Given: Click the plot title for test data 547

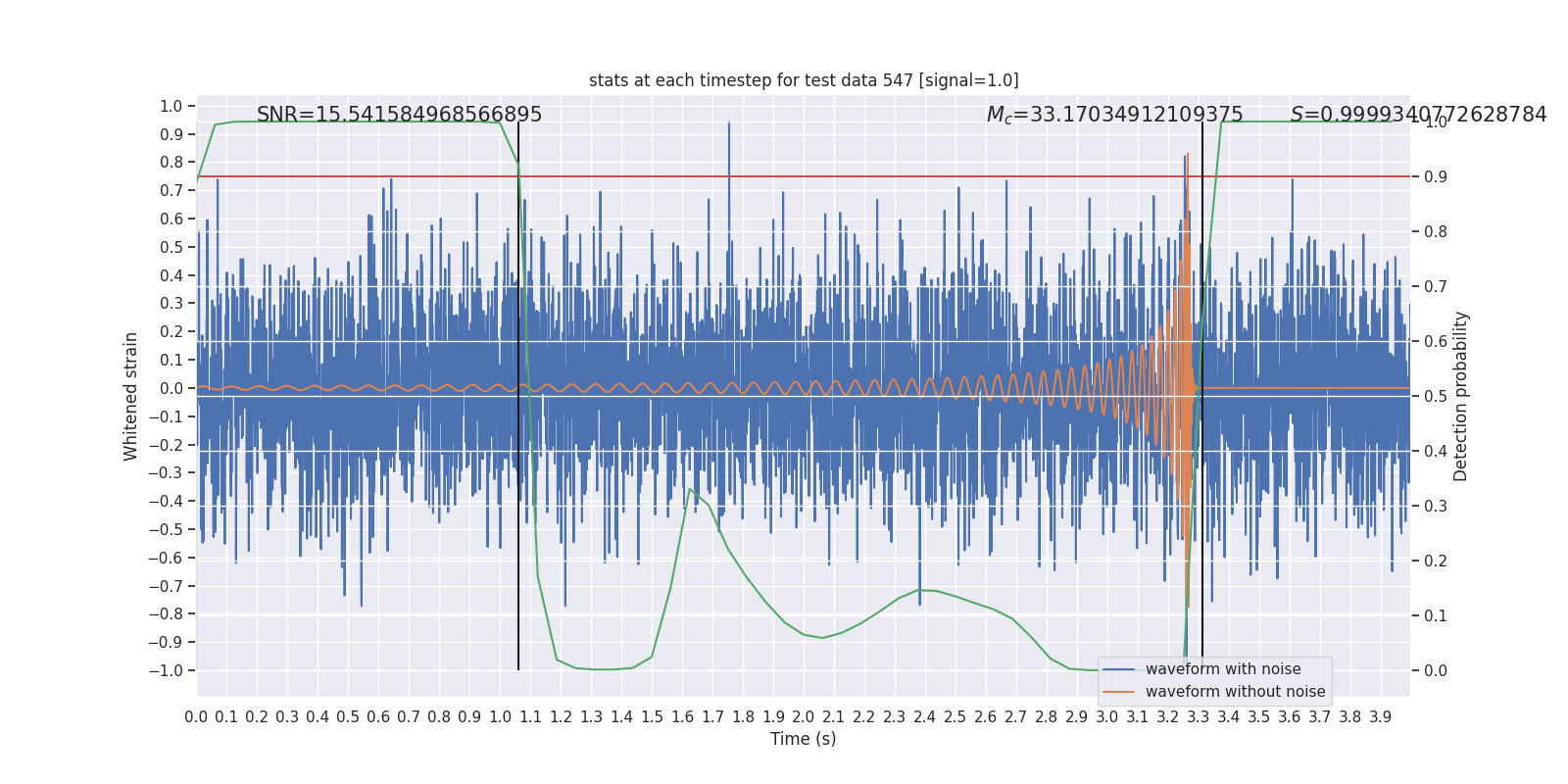Looking at the screenshot, I should pos(803,80).
